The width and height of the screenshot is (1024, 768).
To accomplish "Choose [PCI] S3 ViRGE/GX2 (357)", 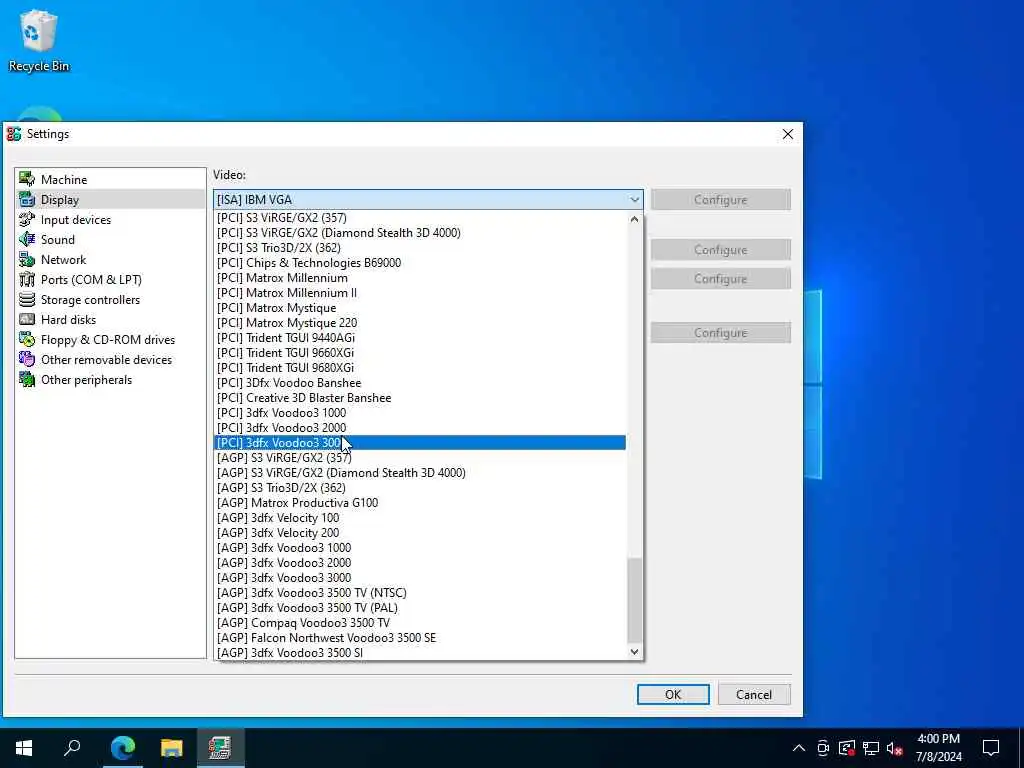I will pos(420,217).
